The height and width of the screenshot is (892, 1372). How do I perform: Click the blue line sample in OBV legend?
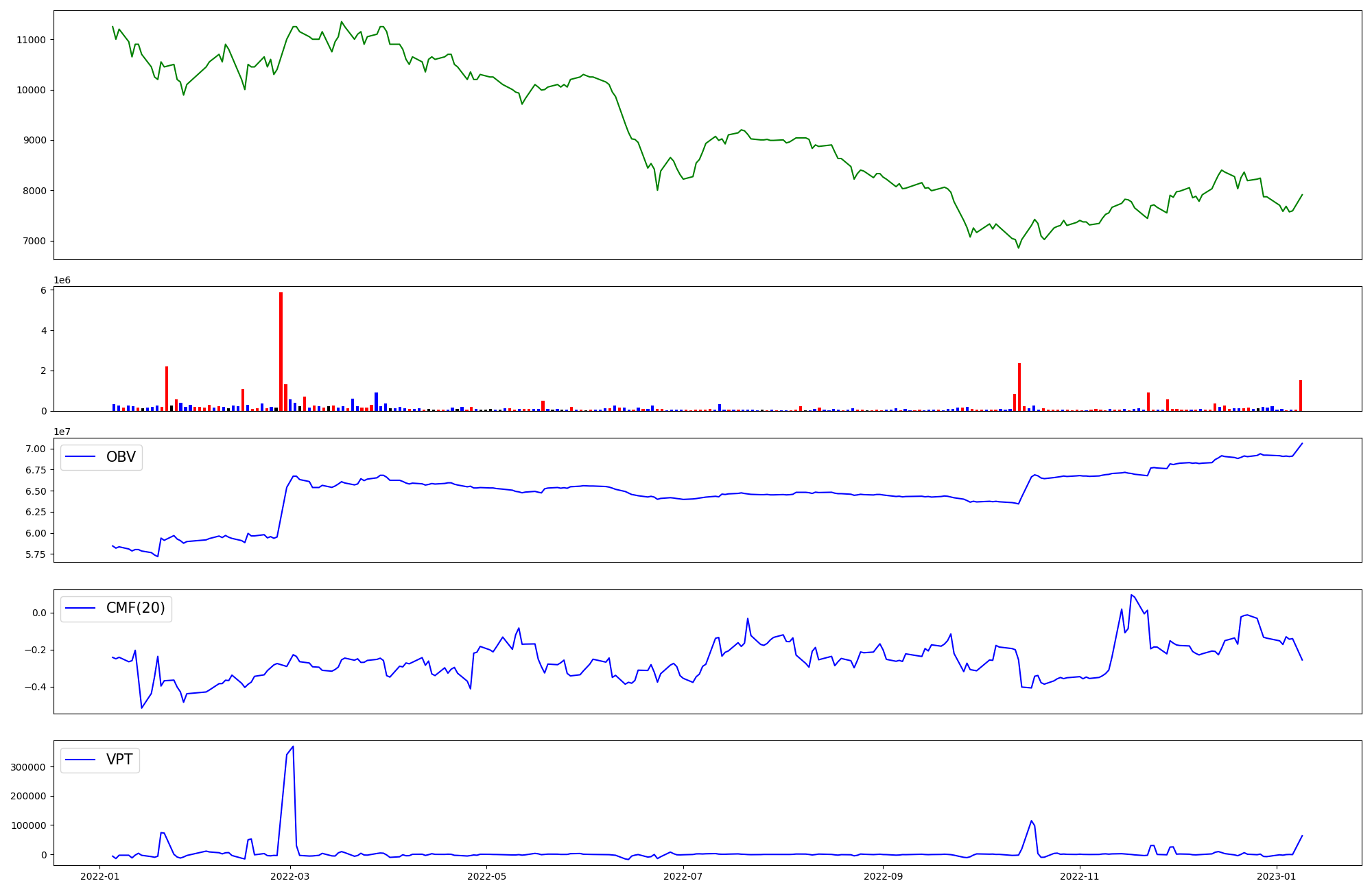[x=82, y=457]
